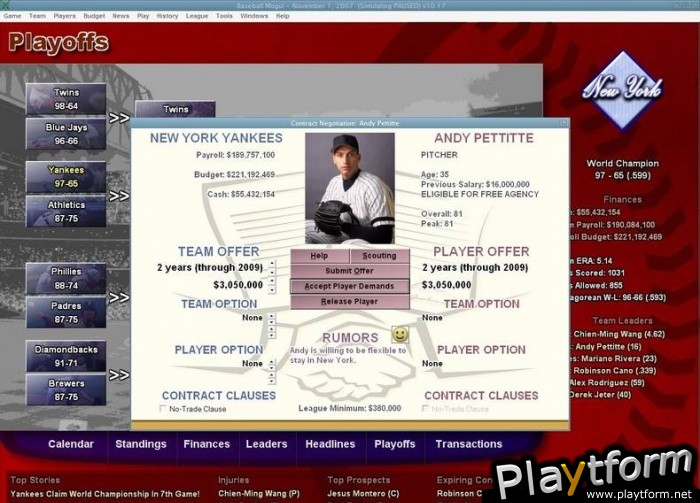
Task: Switch to the Finances tab
Action: [x=207, y=444]
